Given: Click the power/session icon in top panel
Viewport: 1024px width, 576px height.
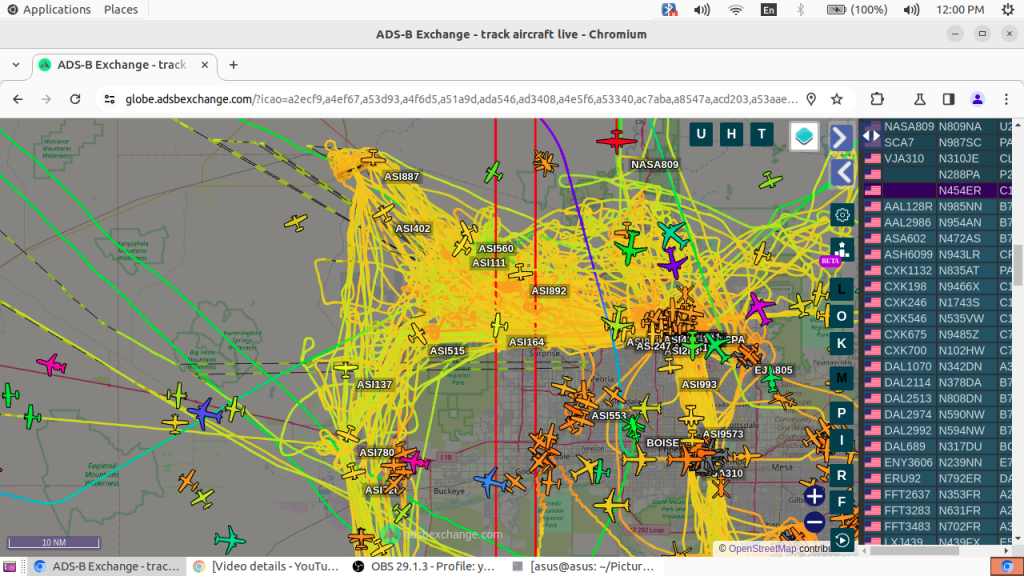Looking at the screenshot, I should pyautogui.click(x=1008, y=10).
